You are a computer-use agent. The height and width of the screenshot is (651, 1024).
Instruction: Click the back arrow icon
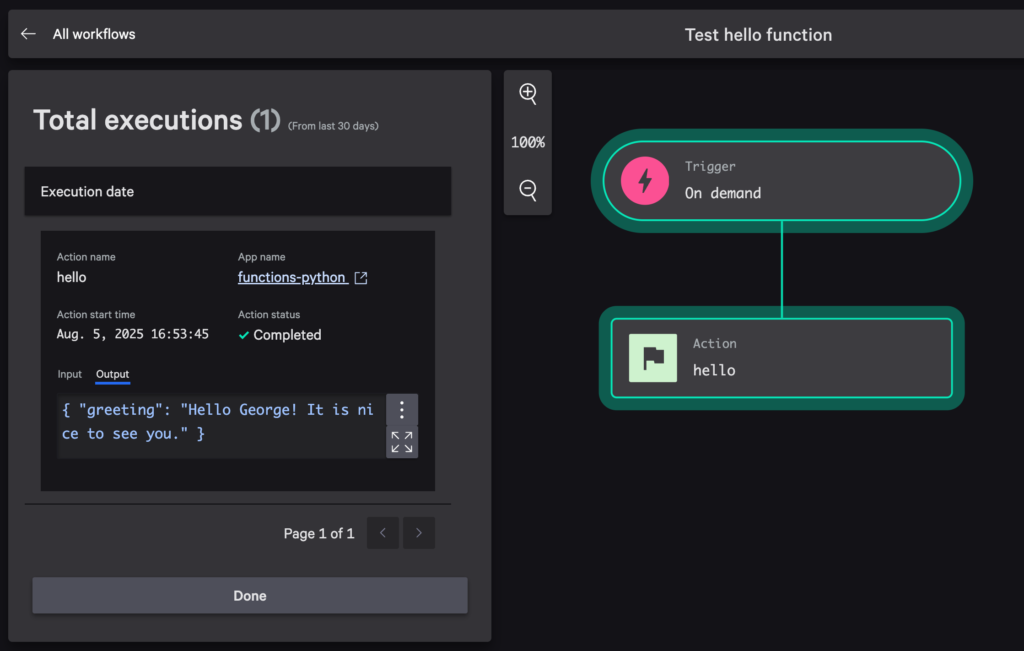click(x=28, y=34)
